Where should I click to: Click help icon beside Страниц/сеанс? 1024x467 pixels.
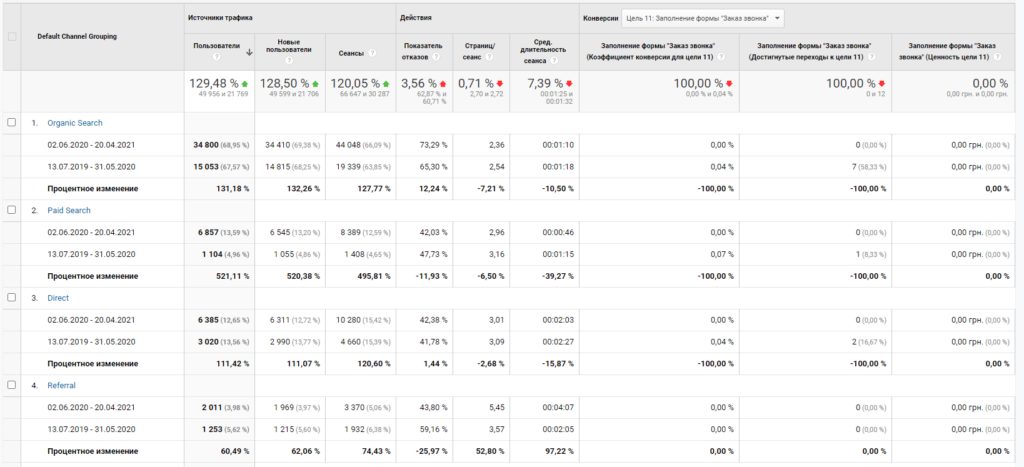(490, 57)
